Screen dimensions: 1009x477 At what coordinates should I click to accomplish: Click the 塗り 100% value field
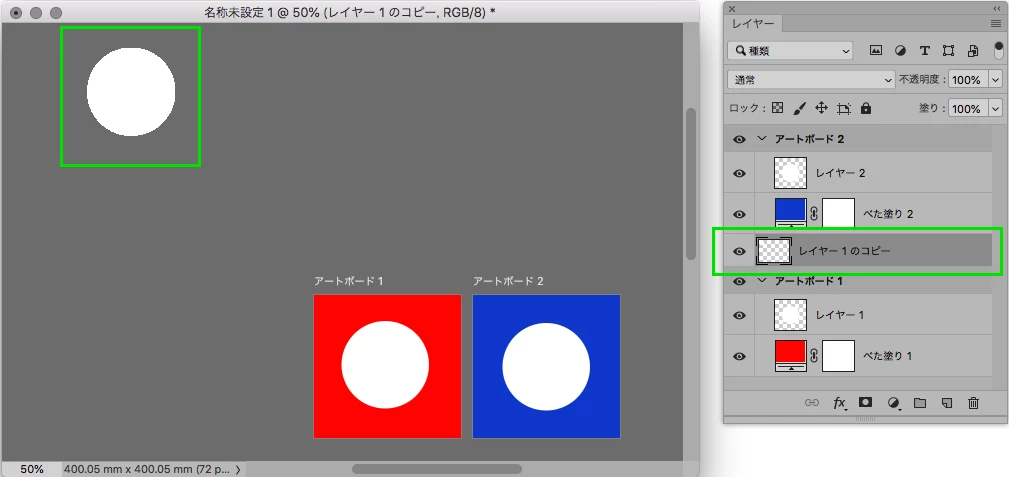coord(968,109)
